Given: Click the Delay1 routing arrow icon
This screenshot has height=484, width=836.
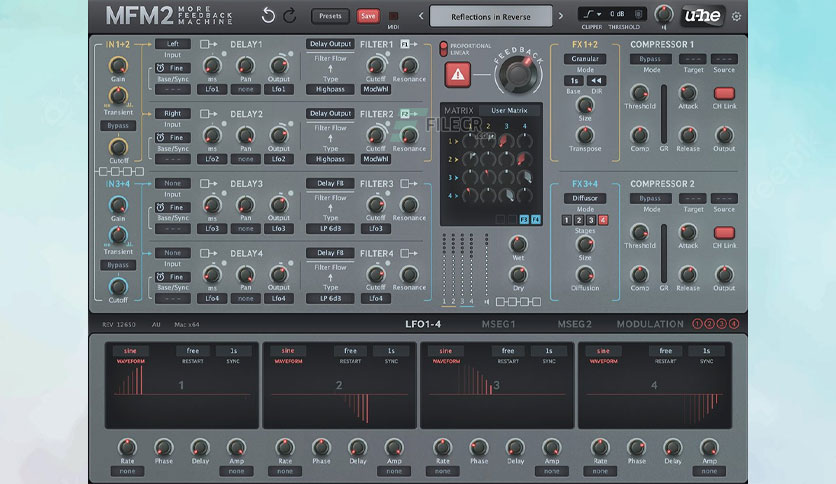Looking at the screenshot, I should click(208, 44).
